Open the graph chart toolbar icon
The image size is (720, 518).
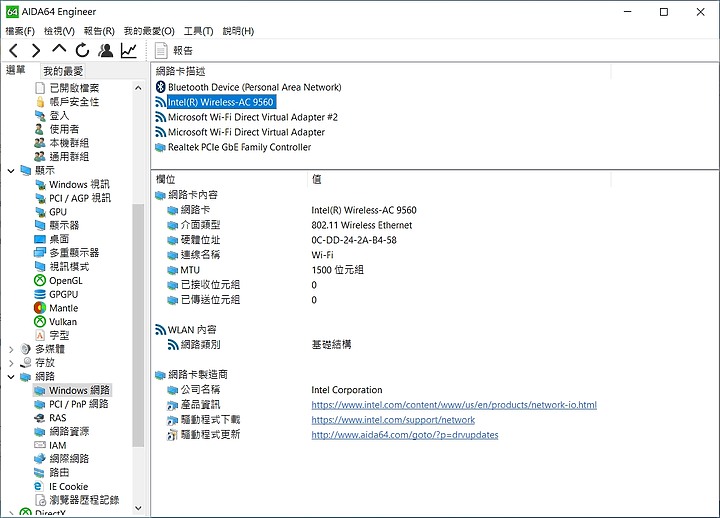point(129,50)
